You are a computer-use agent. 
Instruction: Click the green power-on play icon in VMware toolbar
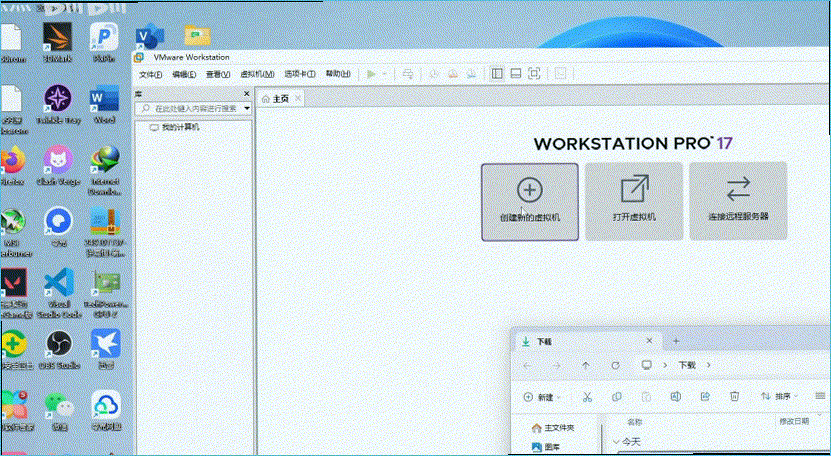[x=372, y=74]
